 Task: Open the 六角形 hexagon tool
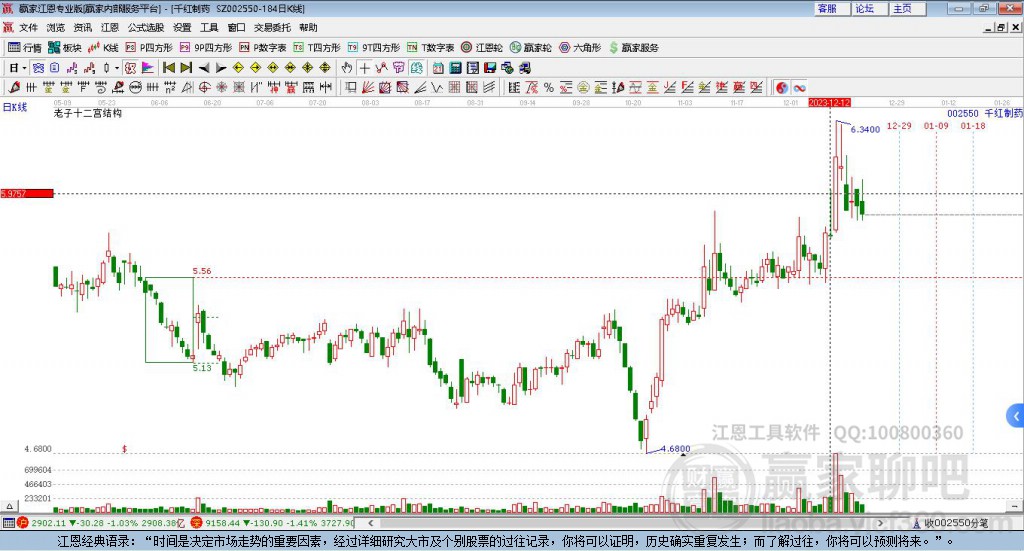[x=580, y=48]
